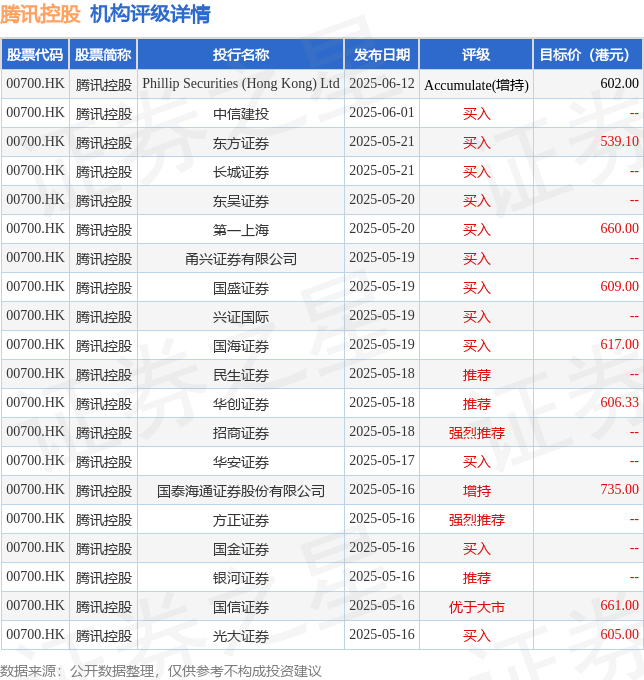Viewport: 644px width, 680px height.
Task: Click the 目标价（港元） column header
Action: point(588,55)
